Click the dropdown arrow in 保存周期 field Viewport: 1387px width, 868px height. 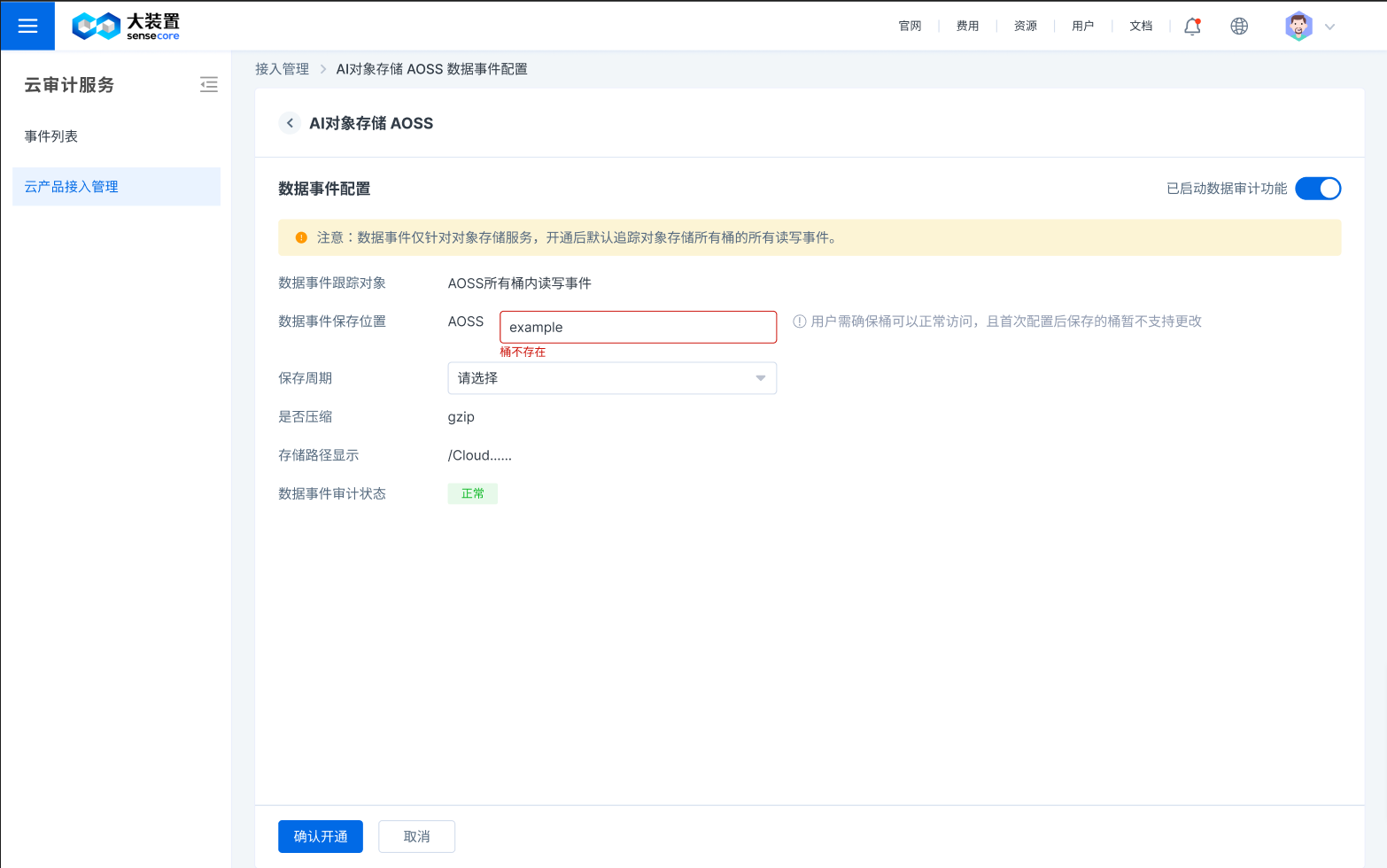click(760, 378)
